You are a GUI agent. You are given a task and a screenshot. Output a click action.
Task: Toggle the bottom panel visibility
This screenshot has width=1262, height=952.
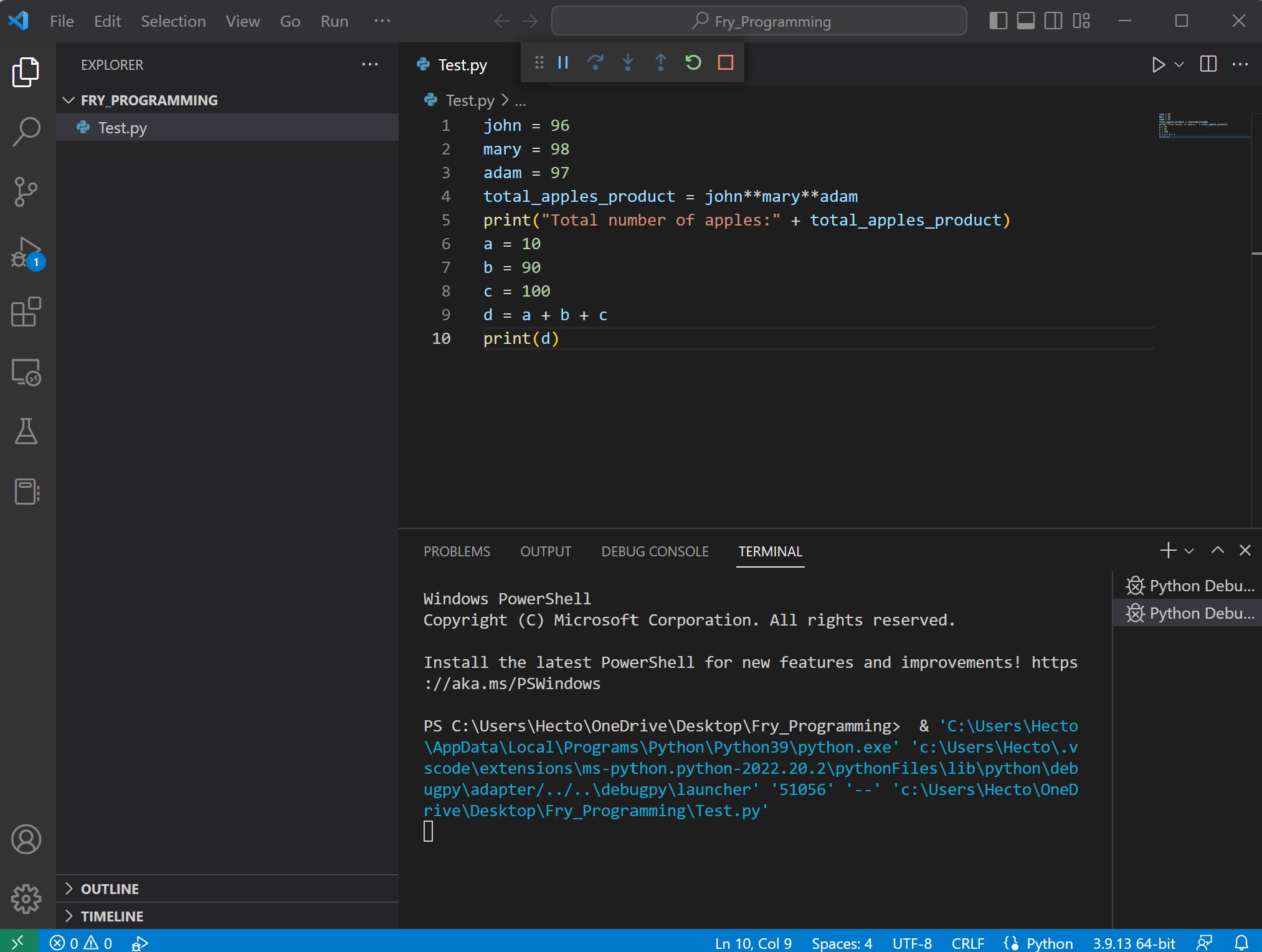(1025, 21)
